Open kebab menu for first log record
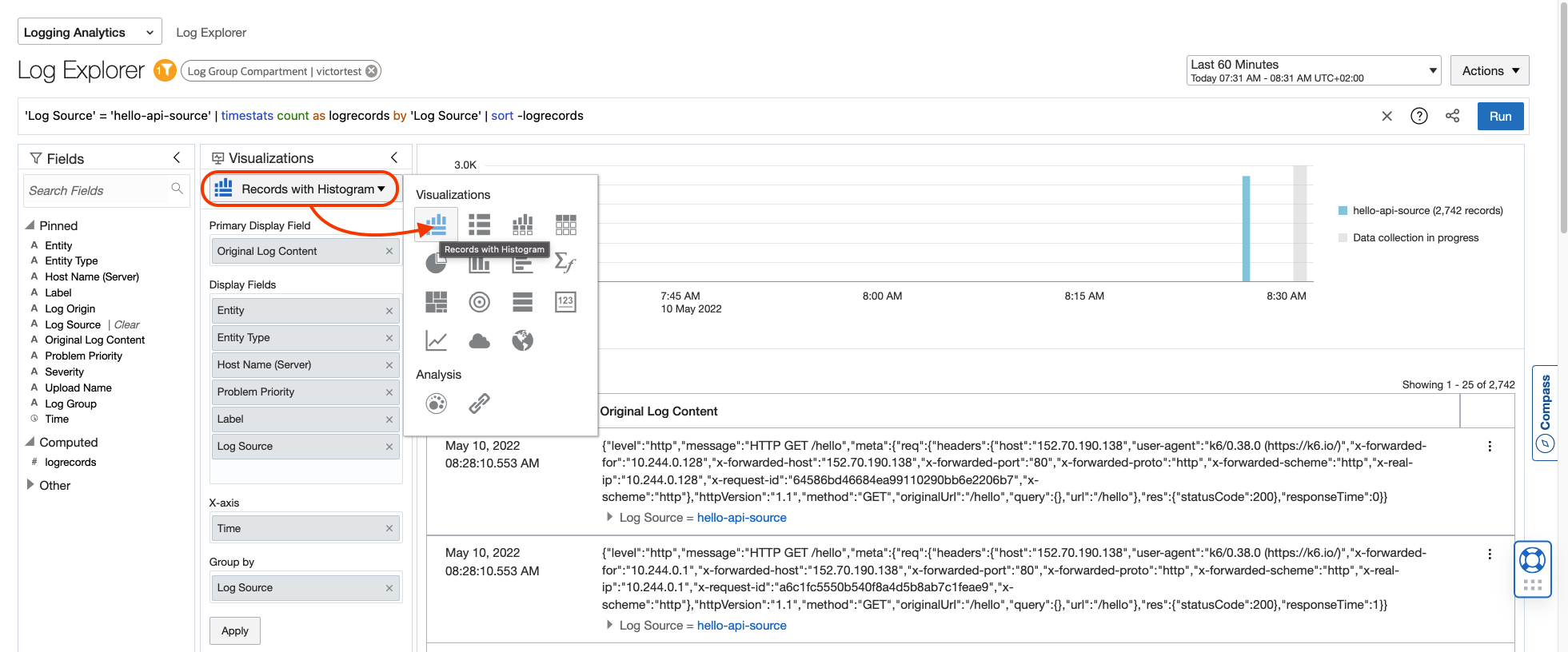This screenshot has width=1568, height=652. tap(1489, 447)
